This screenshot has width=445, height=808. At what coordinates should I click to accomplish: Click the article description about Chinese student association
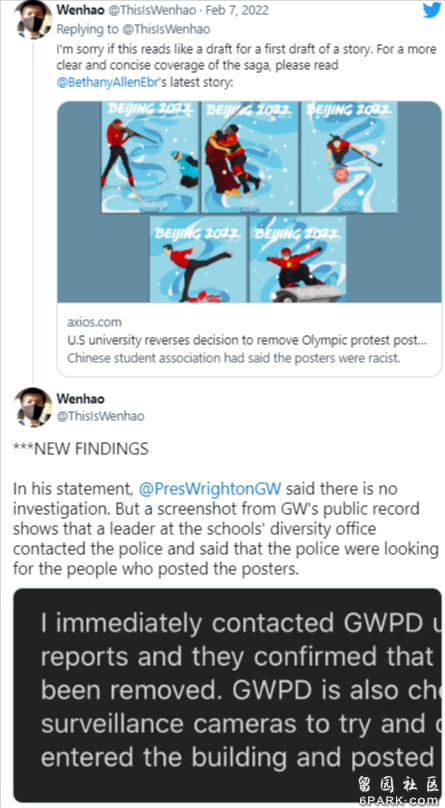pyautogui.click(x=233, y=358)
